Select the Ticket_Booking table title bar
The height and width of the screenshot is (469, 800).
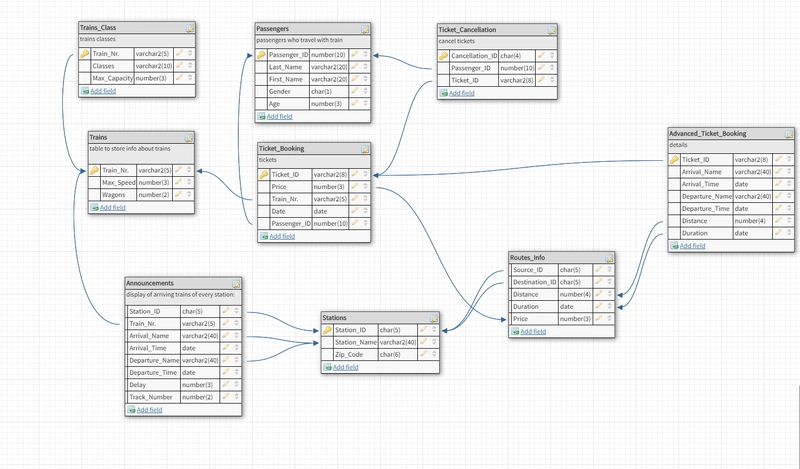[x=314, y=149]
